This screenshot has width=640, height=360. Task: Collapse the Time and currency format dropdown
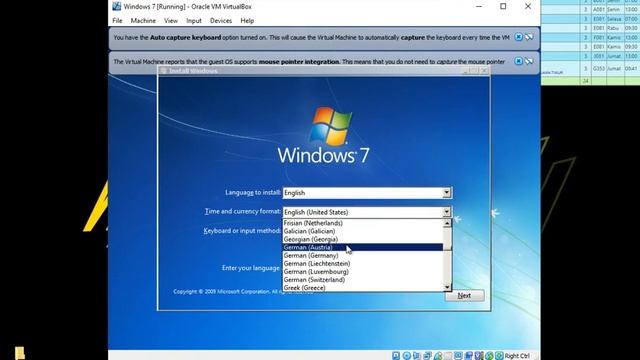447,212
